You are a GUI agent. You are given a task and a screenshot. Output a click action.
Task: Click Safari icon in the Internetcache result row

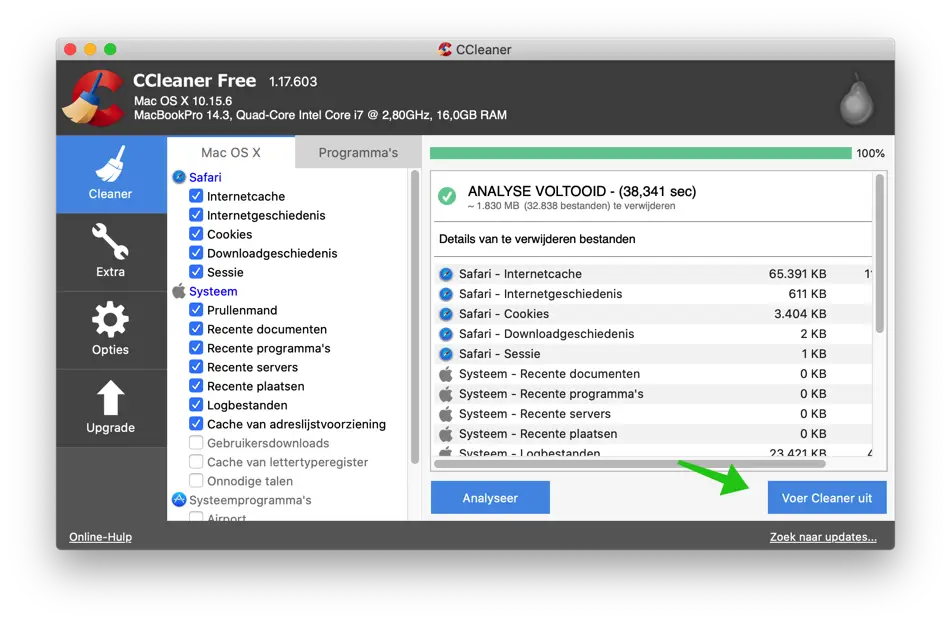pyautogui.click(x=446, y=274)
